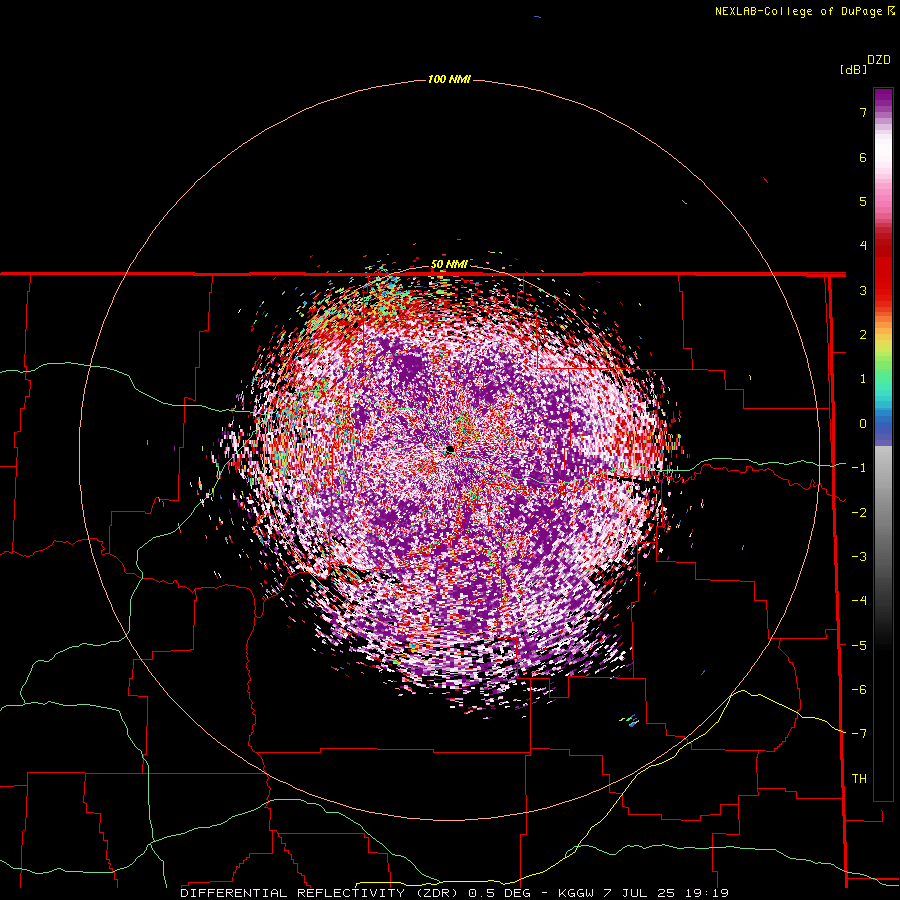Click the 0 value on color scale
The image size is (900, 900).
coord(863,424)
